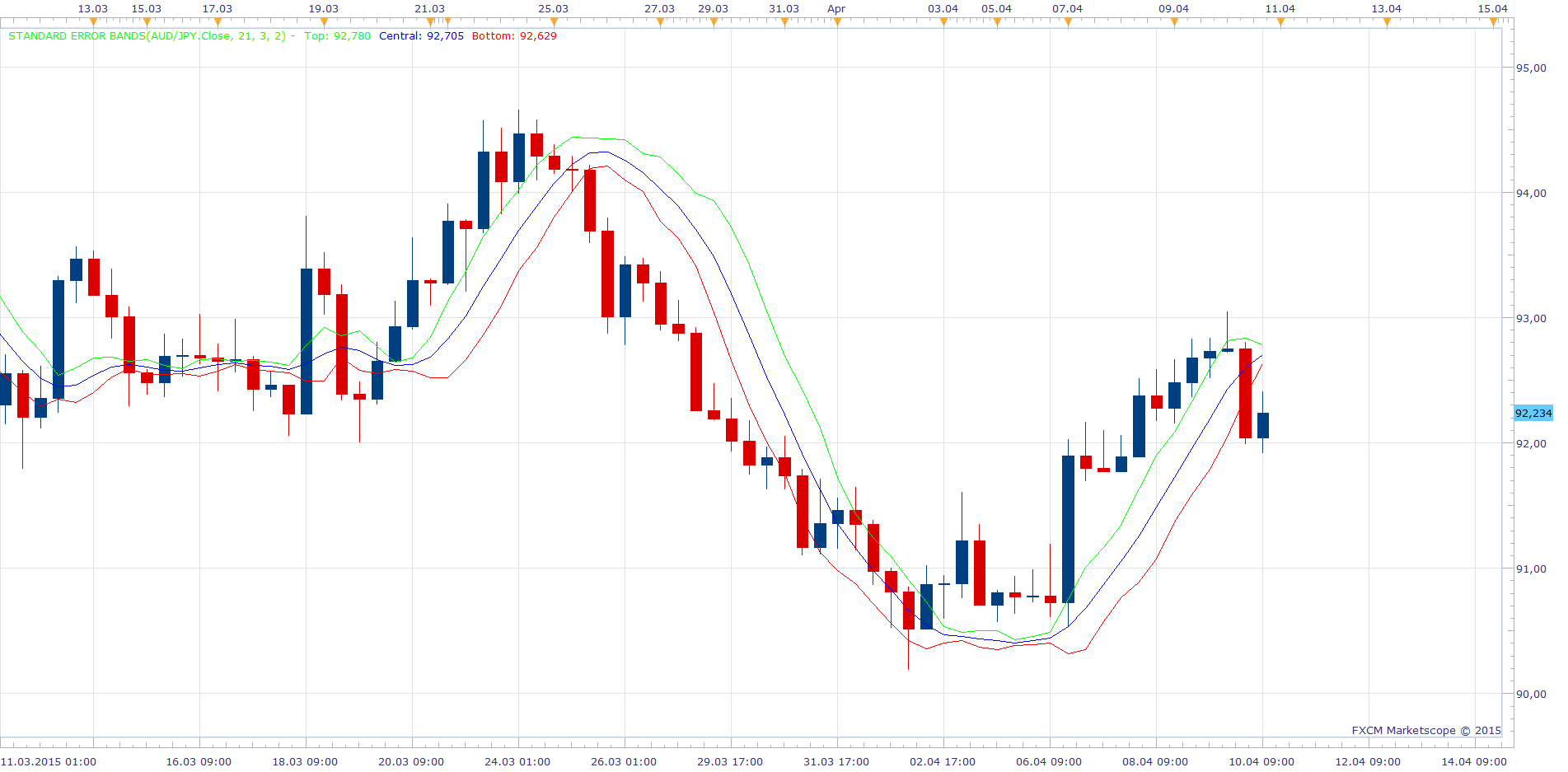Click the 18.03 09:00 time label
The height and width of the screenshot is (772, 1568).
pos(305,762)
